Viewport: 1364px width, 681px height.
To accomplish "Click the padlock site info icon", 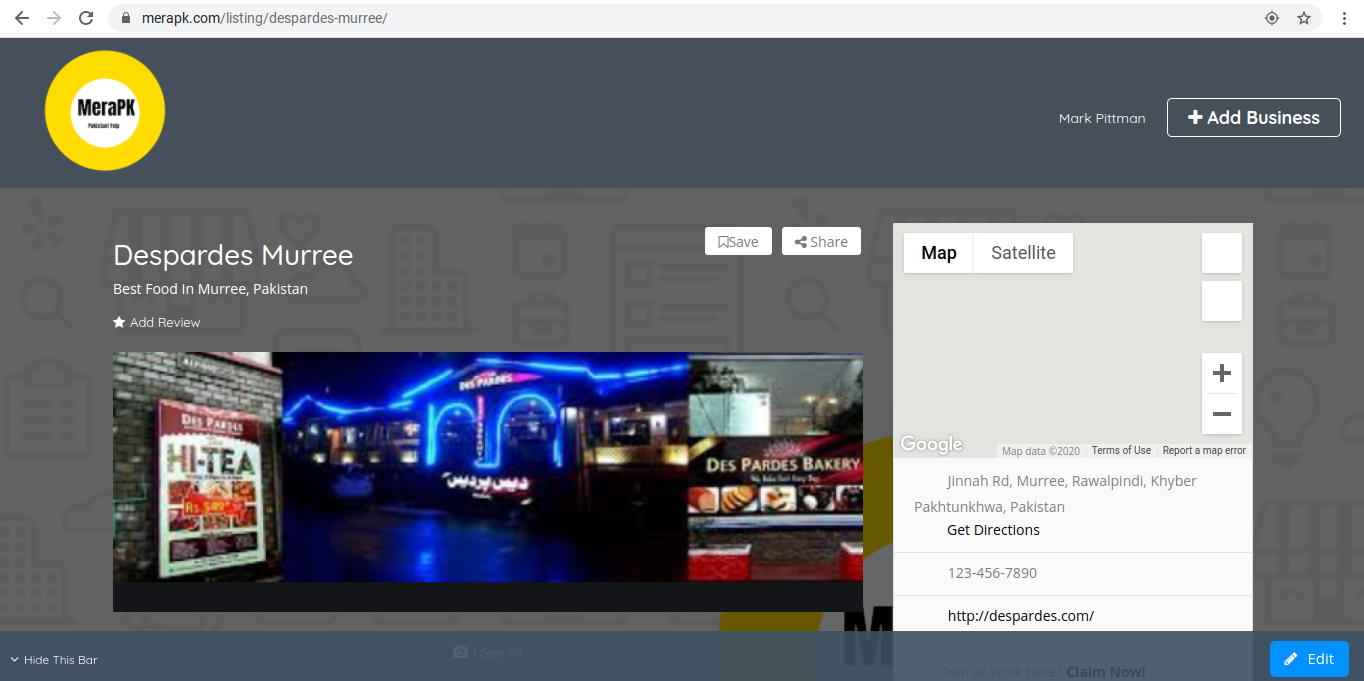I will coord(125,18).
